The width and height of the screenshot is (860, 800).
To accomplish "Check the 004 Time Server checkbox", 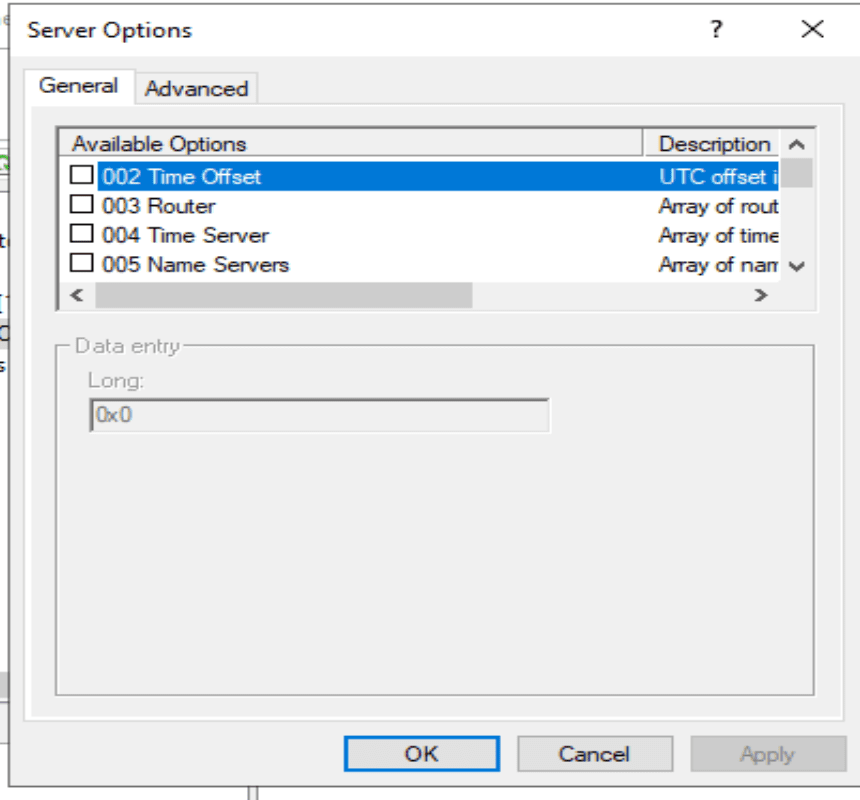I will 82,236.
